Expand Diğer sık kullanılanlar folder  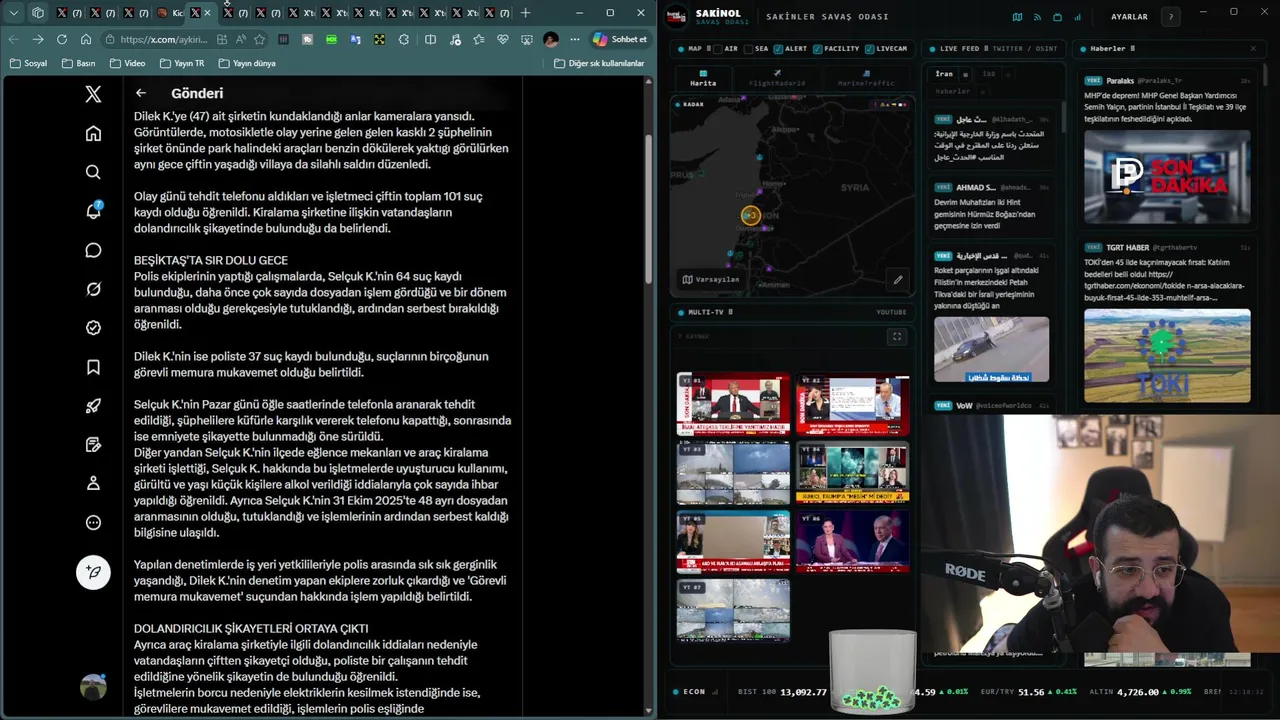tap(599, 63)
